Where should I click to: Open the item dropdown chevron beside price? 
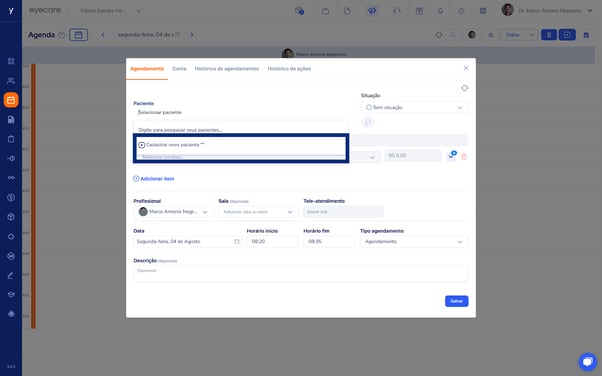click(372, 157)
